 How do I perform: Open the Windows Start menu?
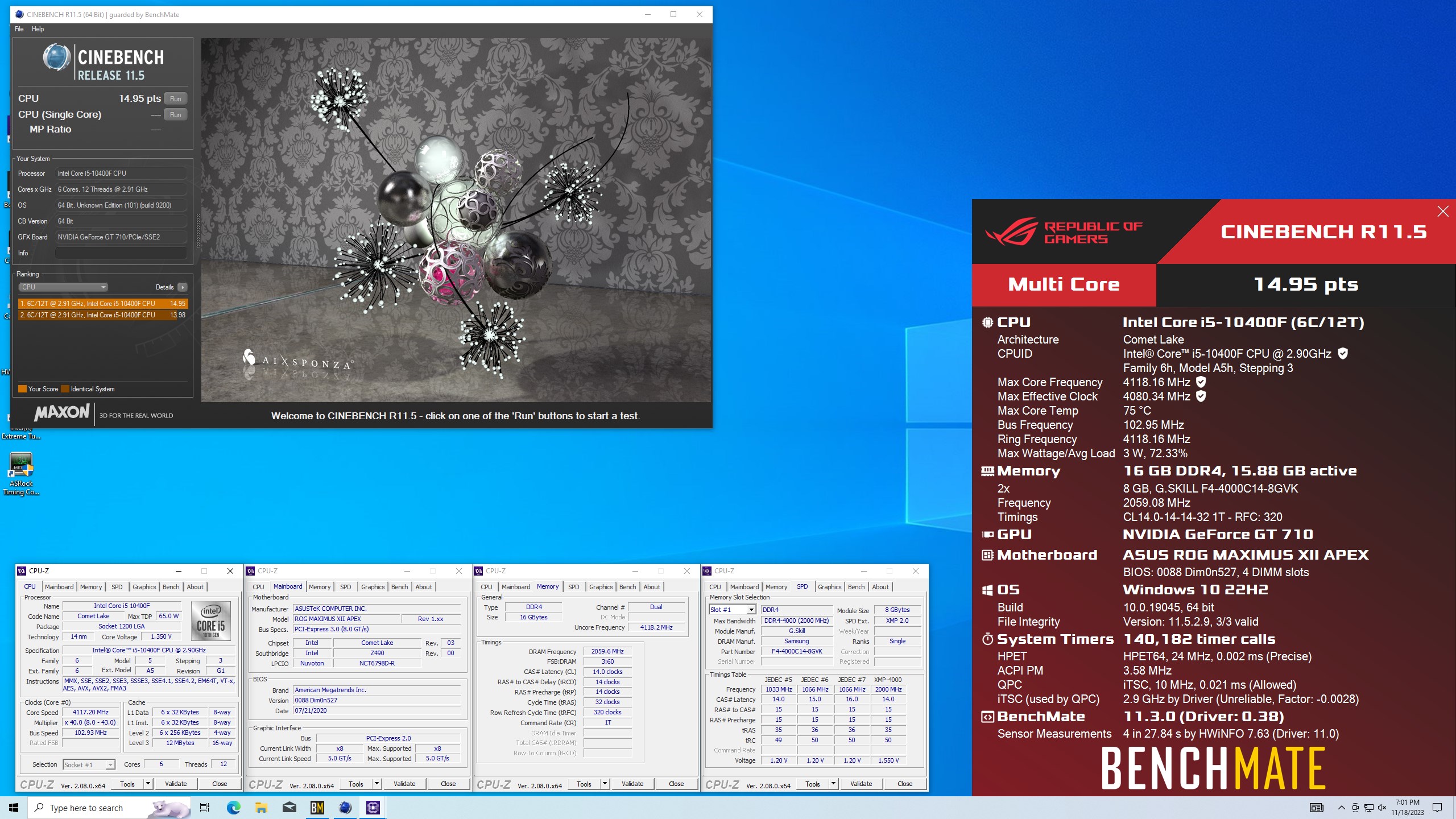tap(14, 808)
